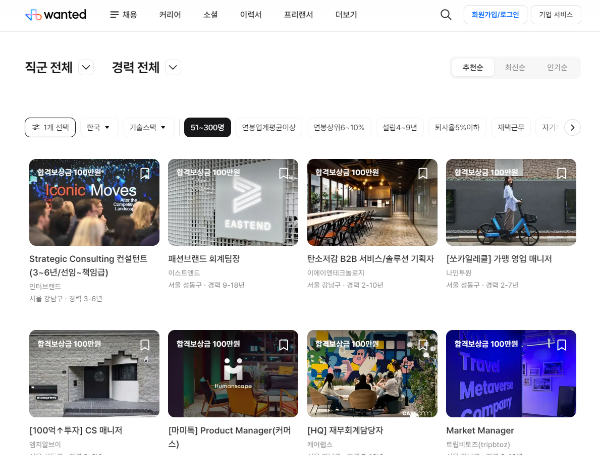Click company name 인터브랜드

(x=45, y=286)
